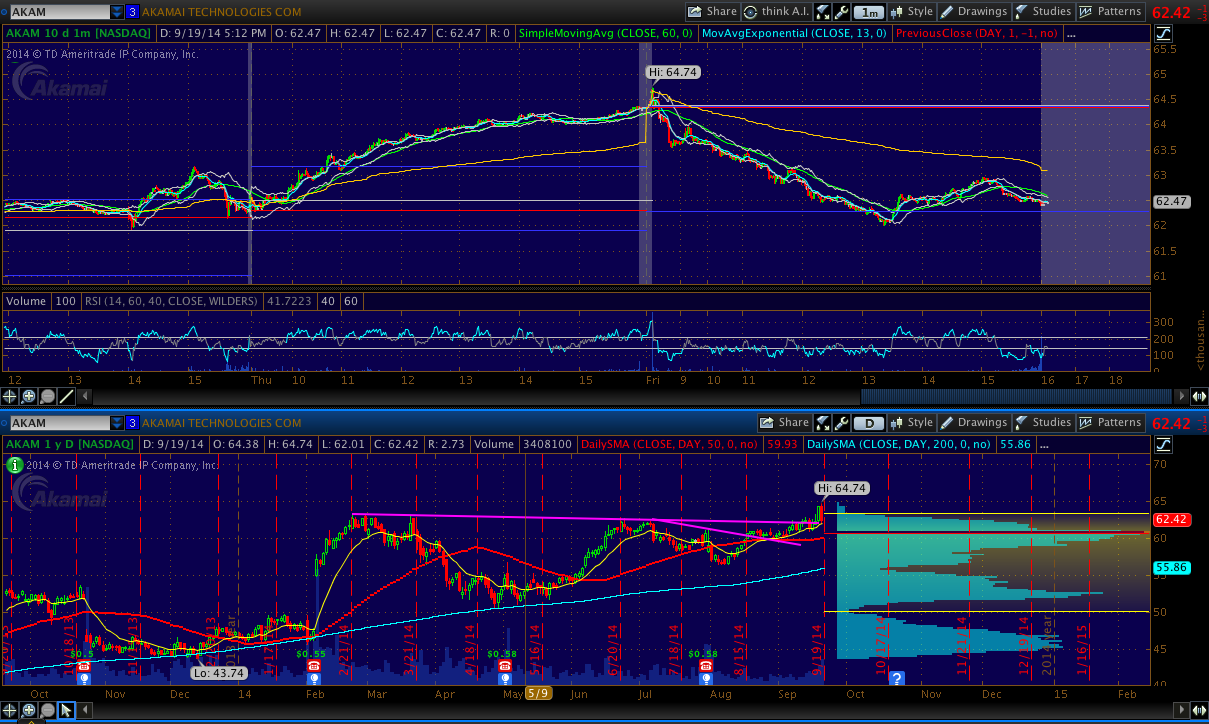1209x724 pixels.
Task: Click the Share button in upper chart toolbar
Action: click(711, 12)
